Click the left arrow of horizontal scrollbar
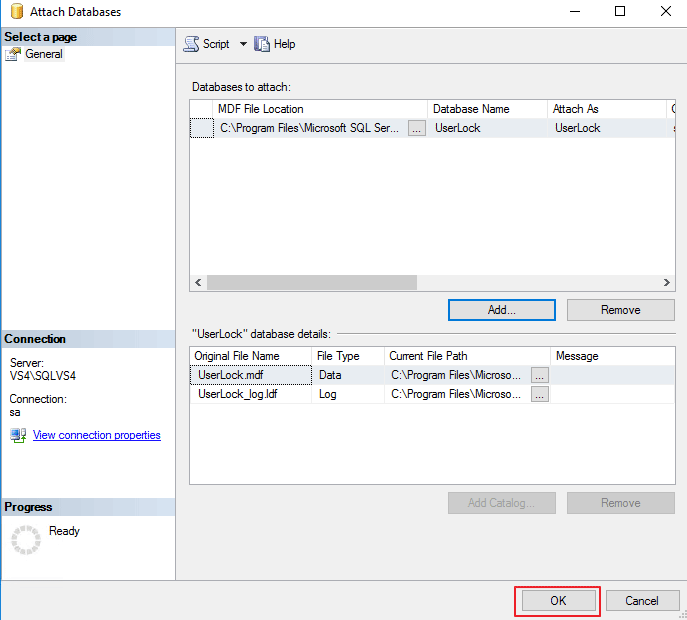 coord(198,283)
